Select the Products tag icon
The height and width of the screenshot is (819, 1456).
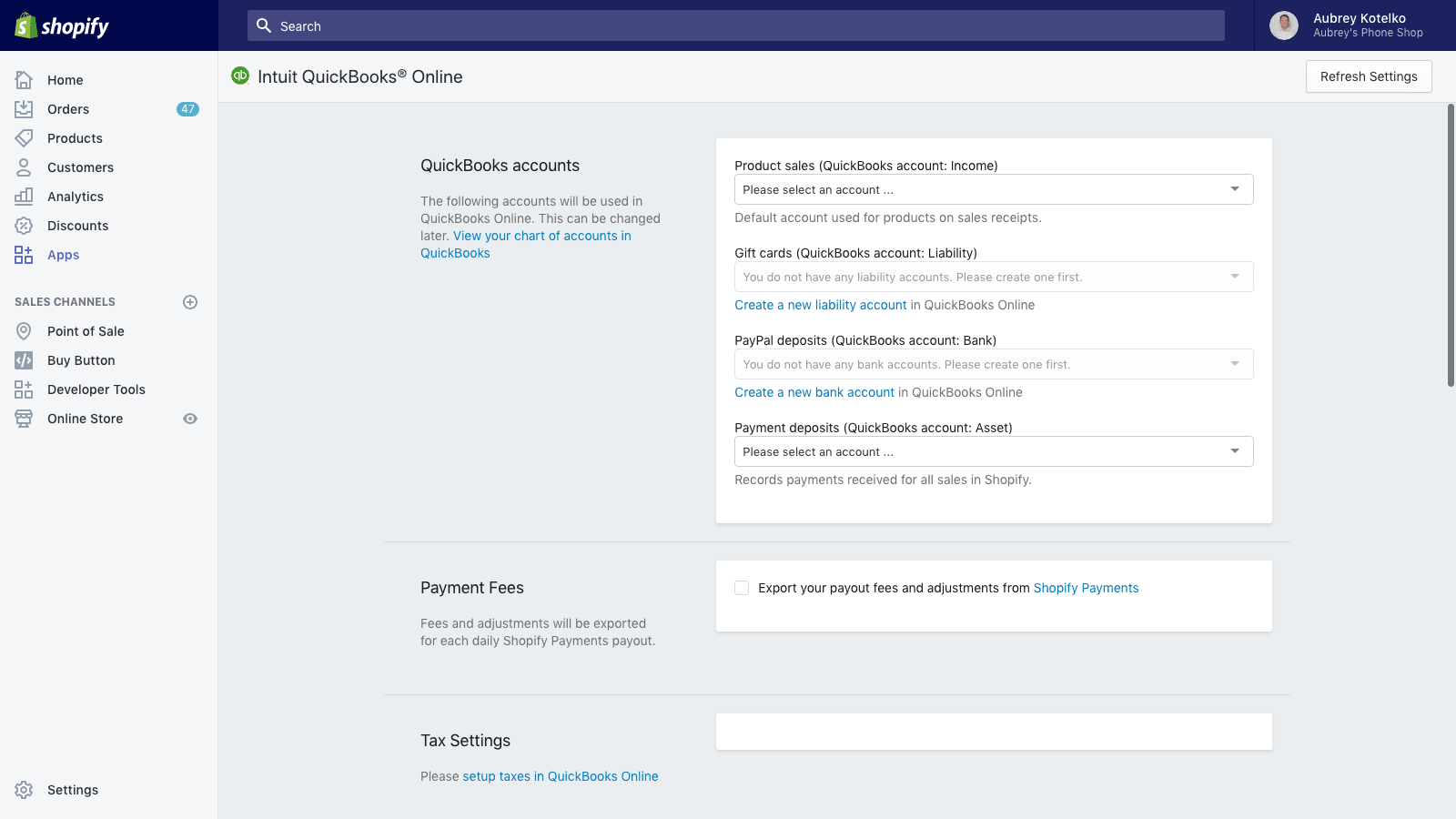25,138
